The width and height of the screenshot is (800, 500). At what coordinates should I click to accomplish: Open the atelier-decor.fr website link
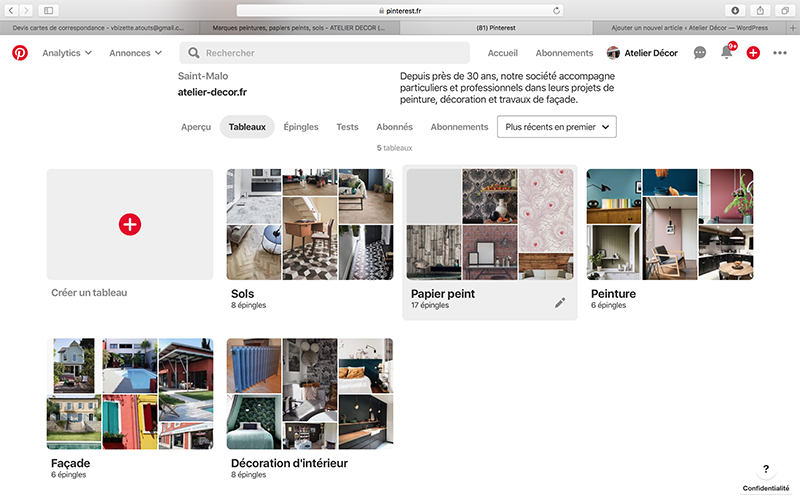(212, 92)
